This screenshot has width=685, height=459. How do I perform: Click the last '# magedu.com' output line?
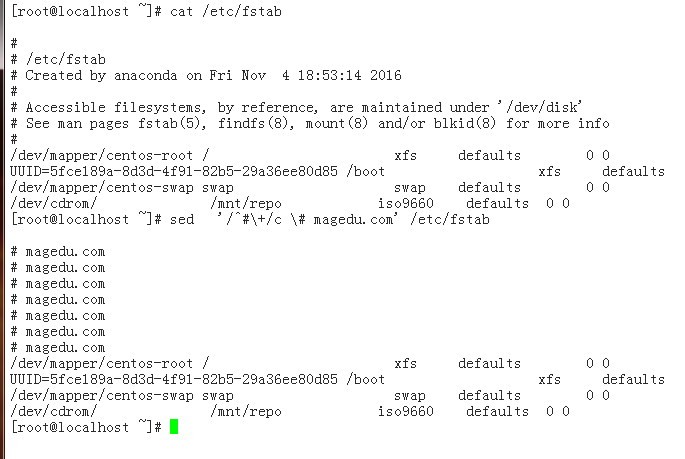(58, 348)
